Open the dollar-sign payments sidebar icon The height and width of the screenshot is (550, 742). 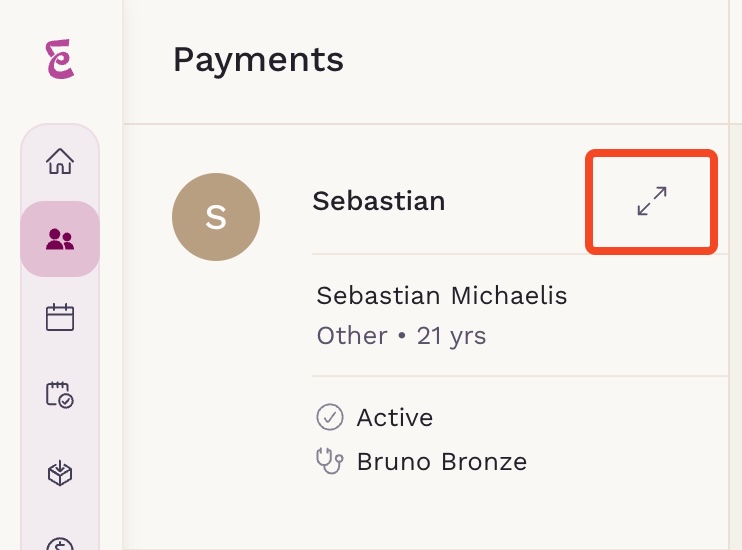60,544
